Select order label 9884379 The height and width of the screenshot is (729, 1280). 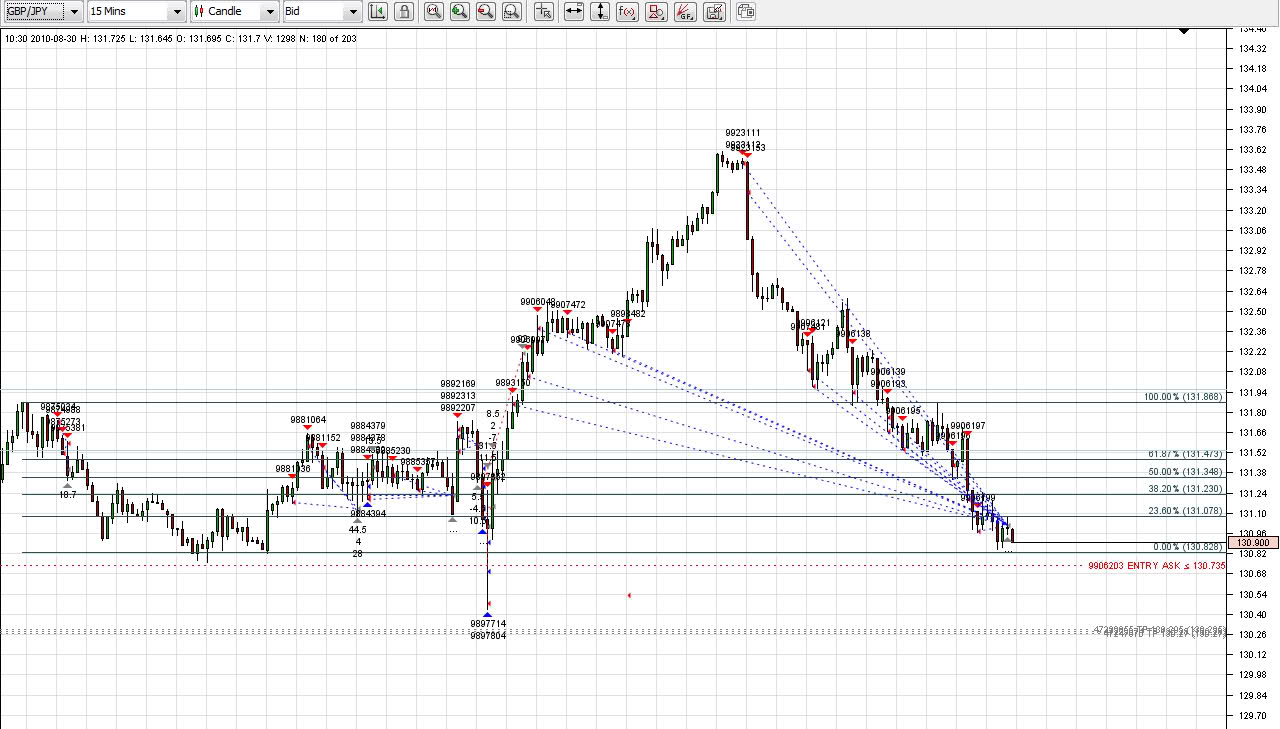[367, 426]
